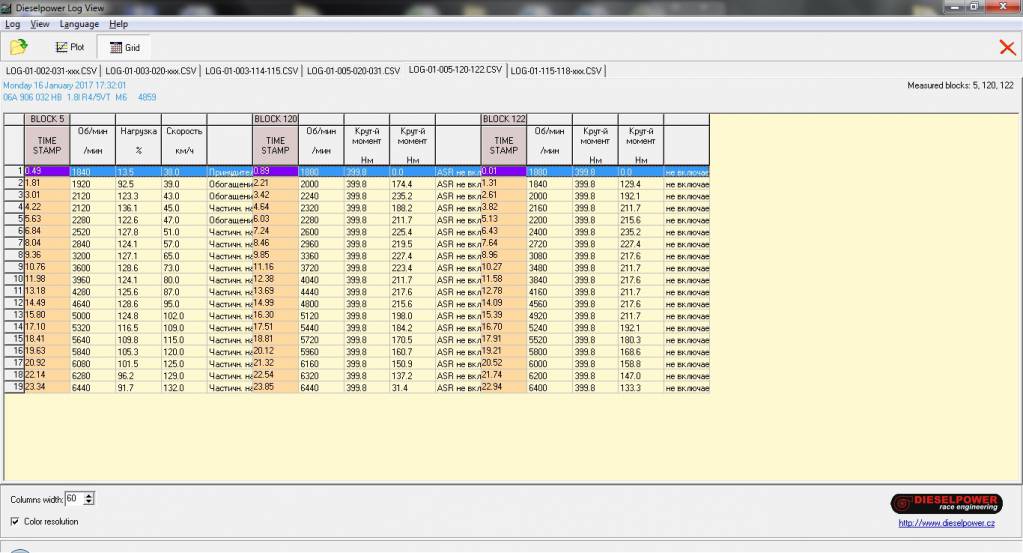Viewport: 1023px width, 553px height.
Task: Toggle the Color resolution checkbox
Action: pyautogui.click(x=15, y=521)
